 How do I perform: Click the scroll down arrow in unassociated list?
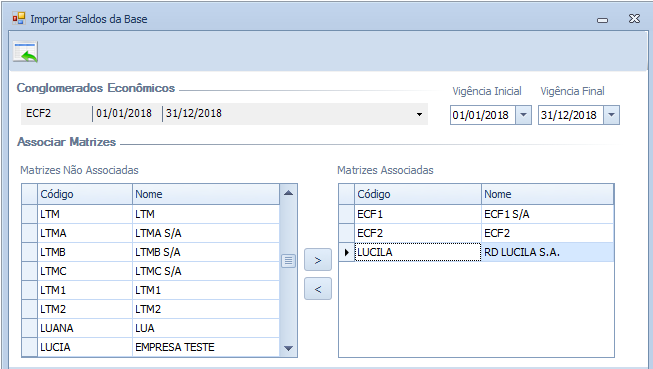click(x=288, y=348)
